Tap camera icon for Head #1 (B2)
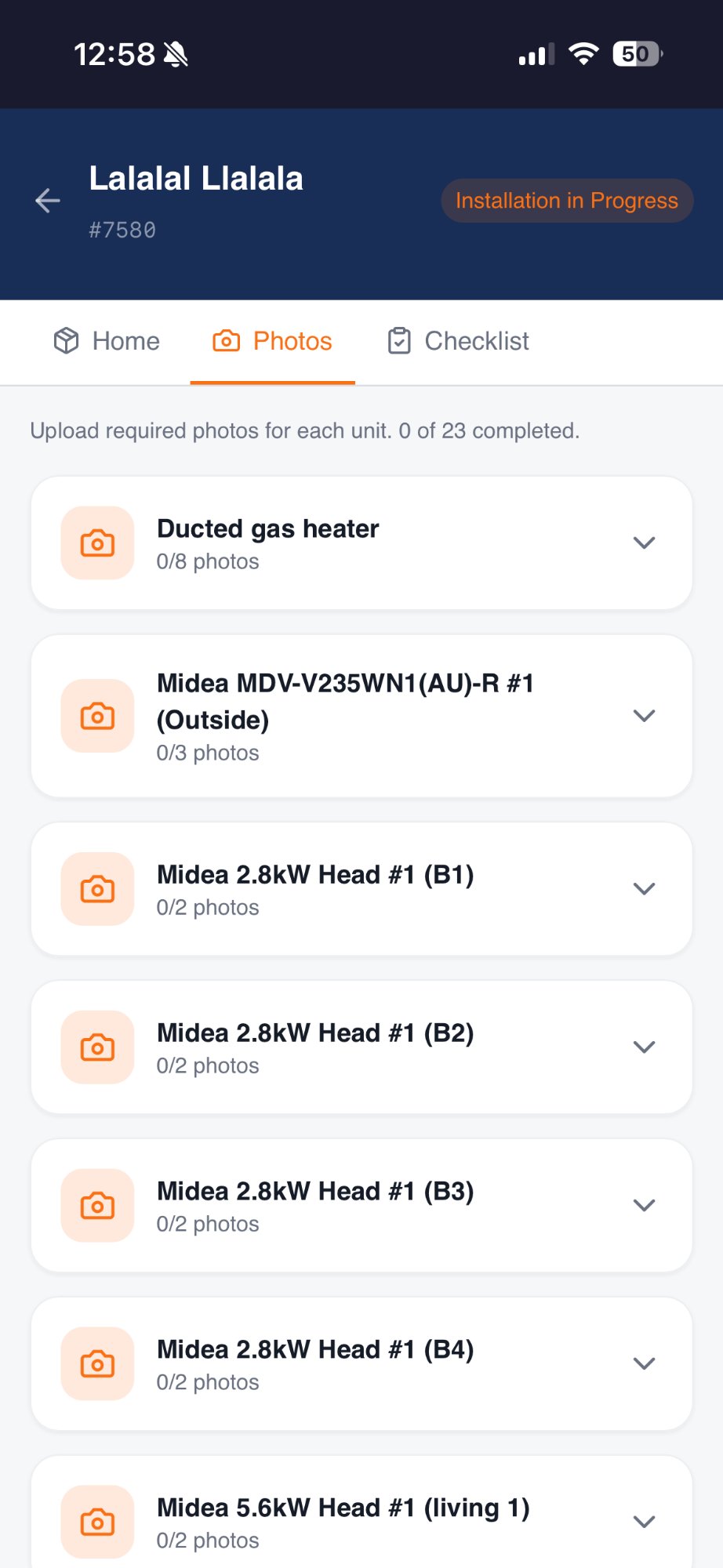 click(98, 1047)
